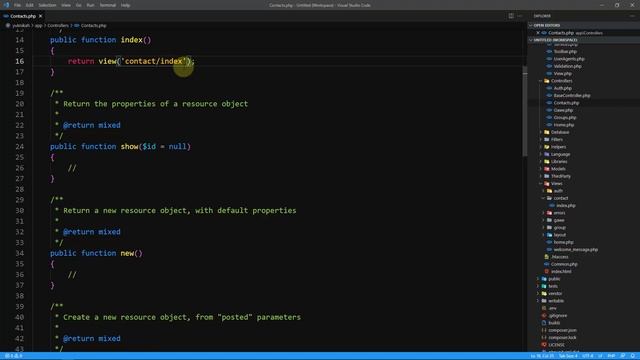
Task: Click the PHP icon beside Contacts.php in the Controllers folder
Action: click(x=549, y=103)
